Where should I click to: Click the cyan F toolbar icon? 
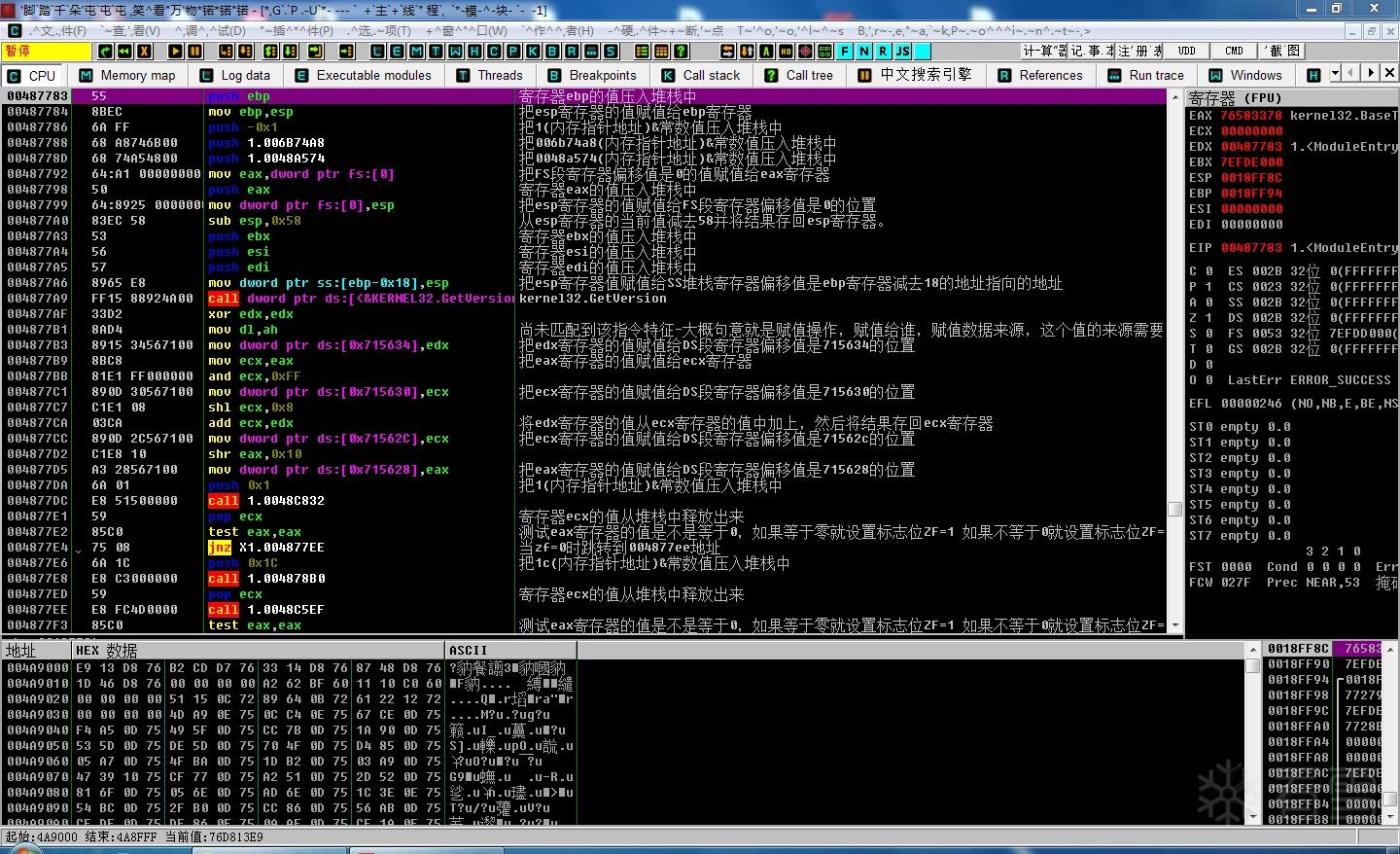pos(844,51)
